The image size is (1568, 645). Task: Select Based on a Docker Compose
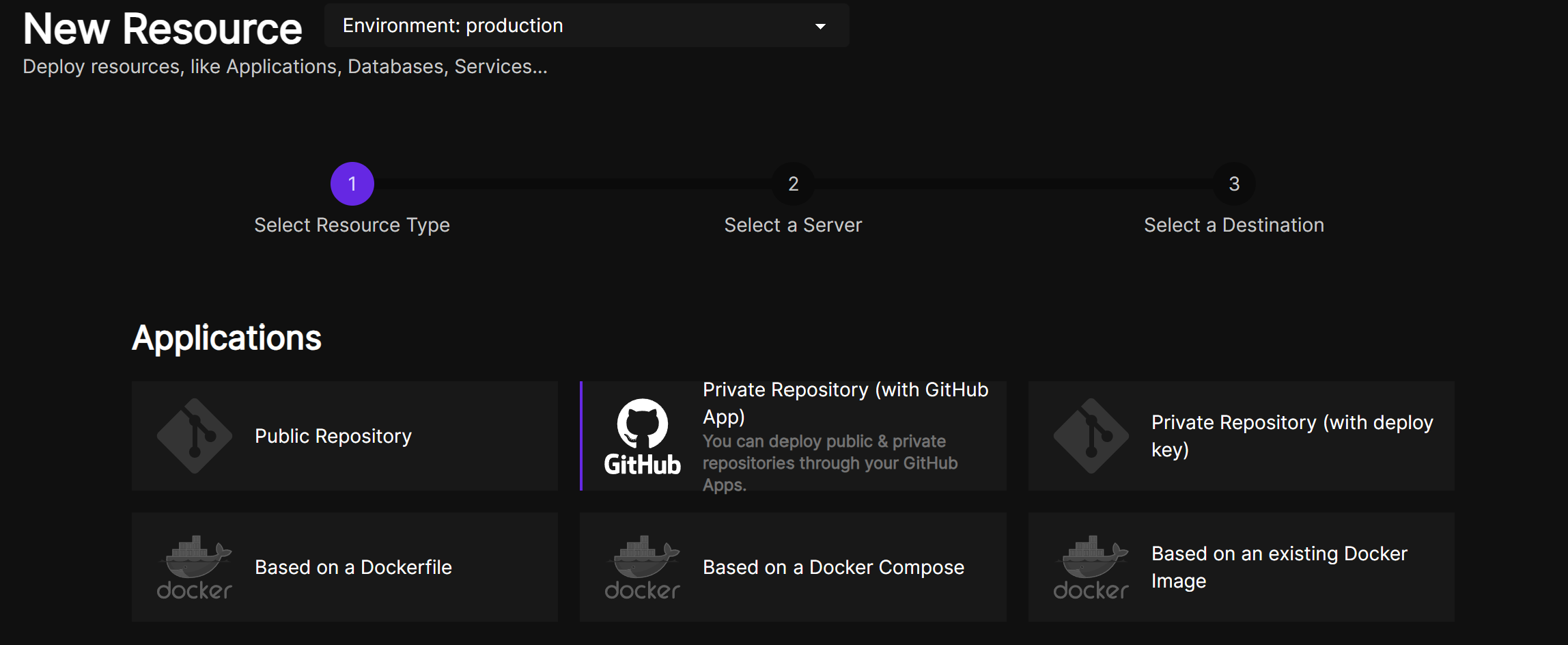tap(792, 567)
